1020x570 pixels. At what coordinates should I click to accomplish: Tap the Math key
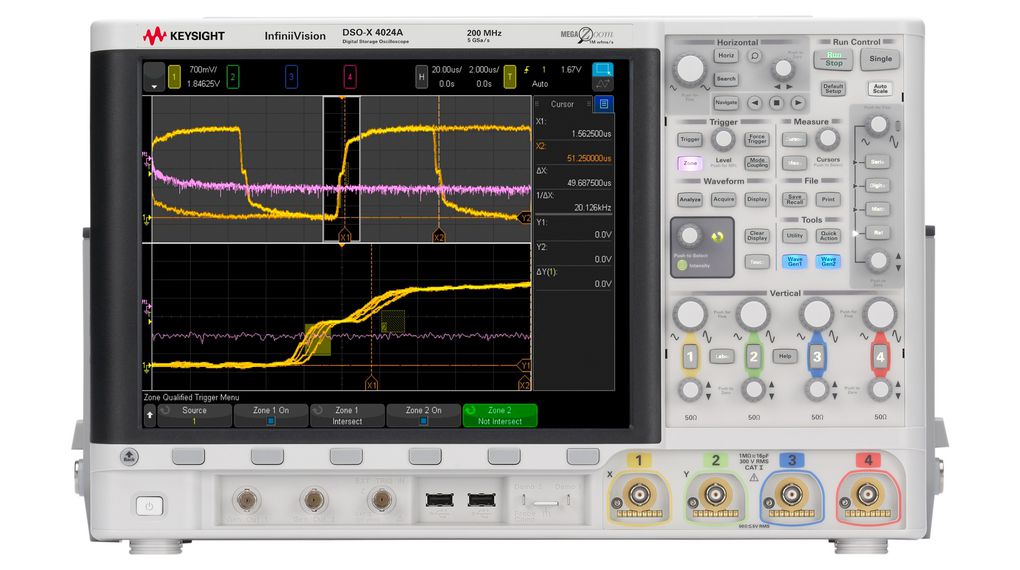877,209
